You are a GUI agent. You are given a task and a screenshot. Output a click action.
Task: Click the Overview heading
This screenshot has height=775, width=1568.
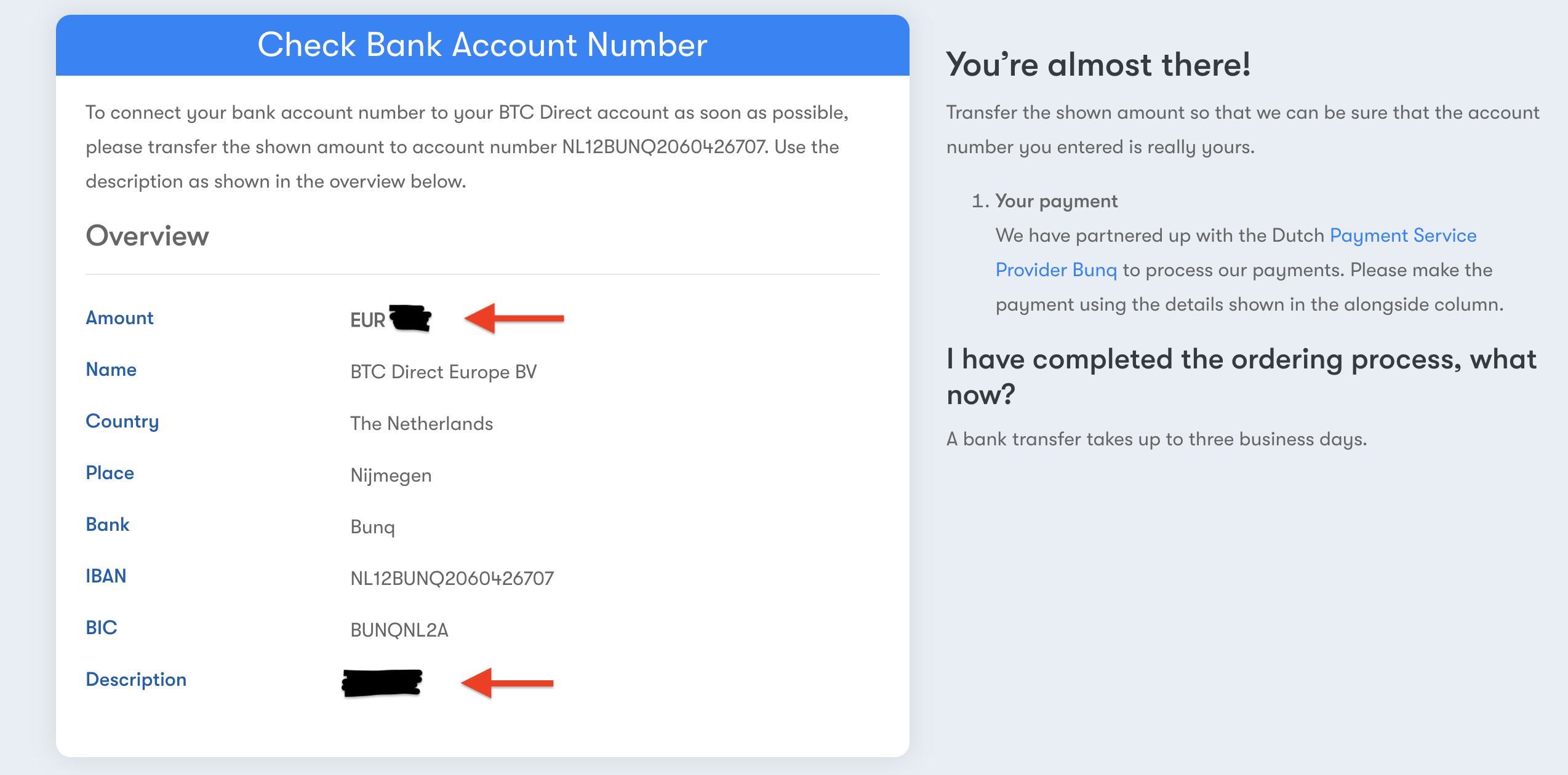(x=147, y=236)
